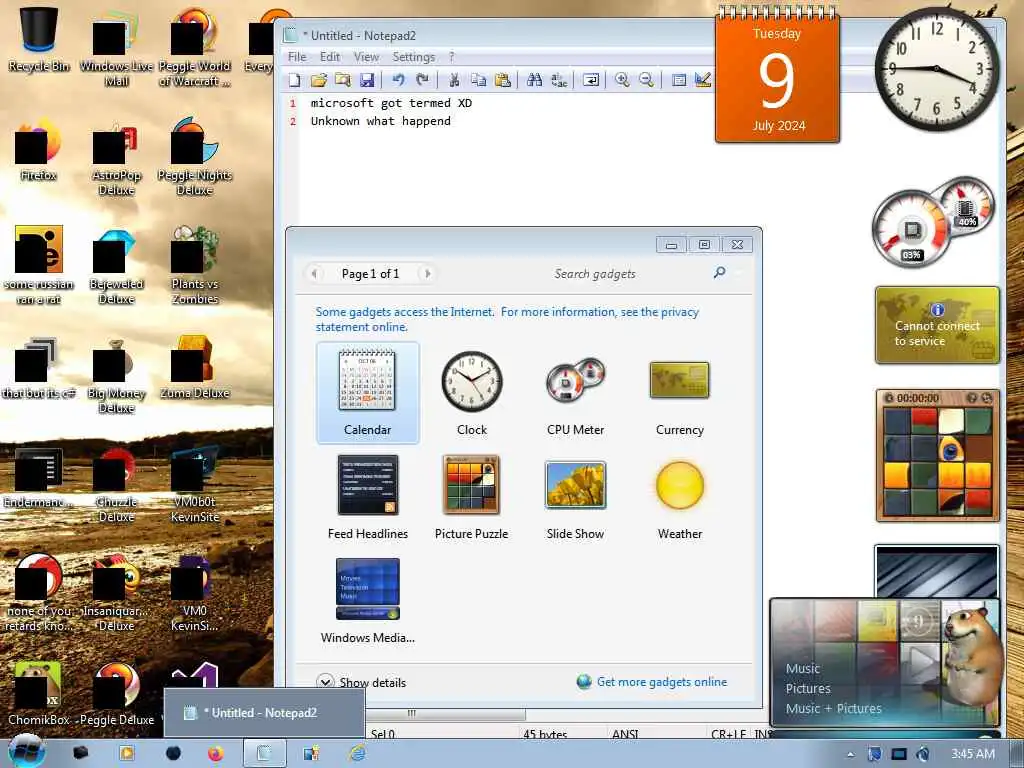Click the 45 bytes status bar entry
Screen dimensions: 1024x768
(x=545, y=735)
